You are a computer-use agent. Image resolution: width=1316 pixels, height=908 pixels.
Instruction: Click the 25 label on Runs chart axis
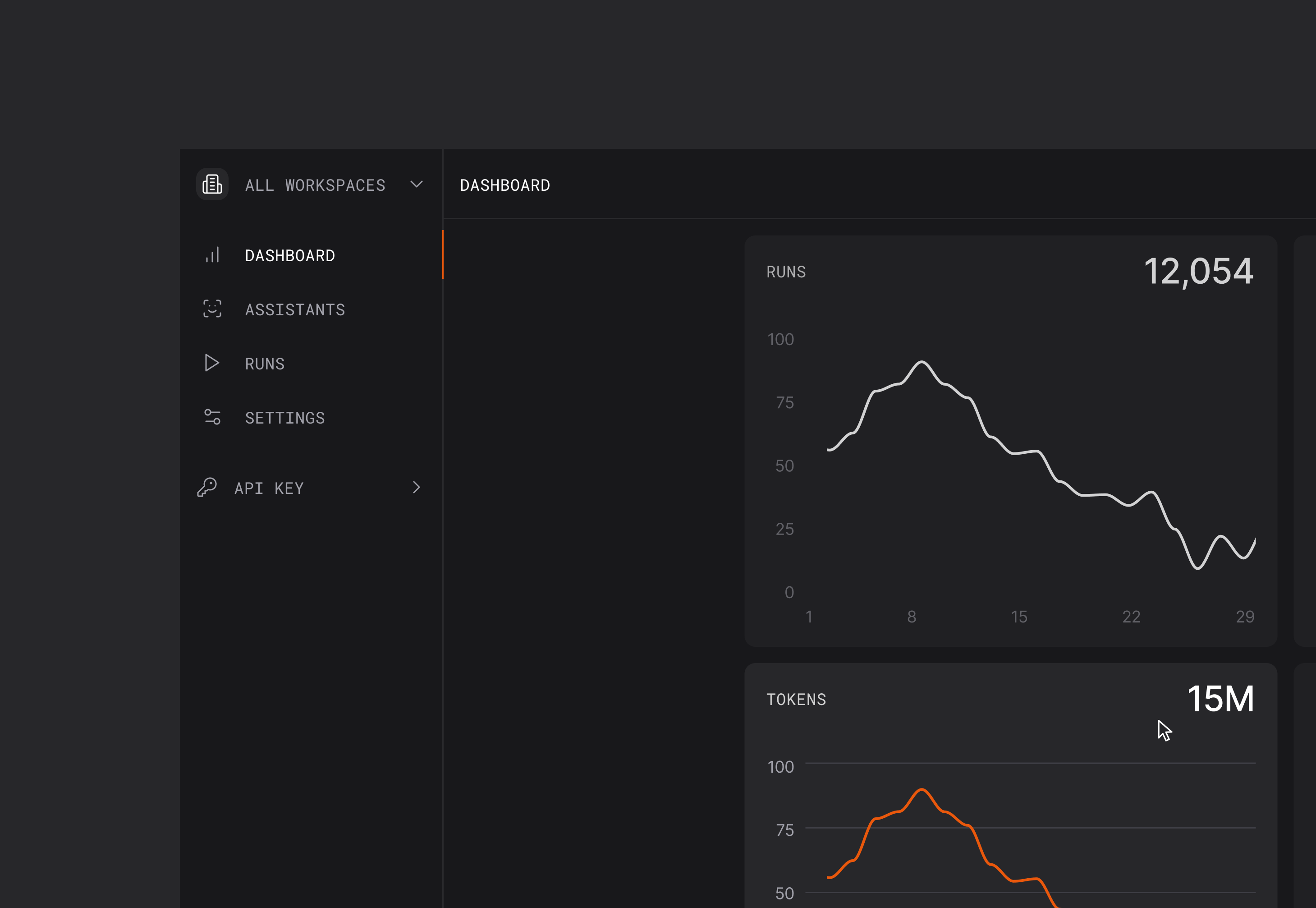[x=784, y=530]
